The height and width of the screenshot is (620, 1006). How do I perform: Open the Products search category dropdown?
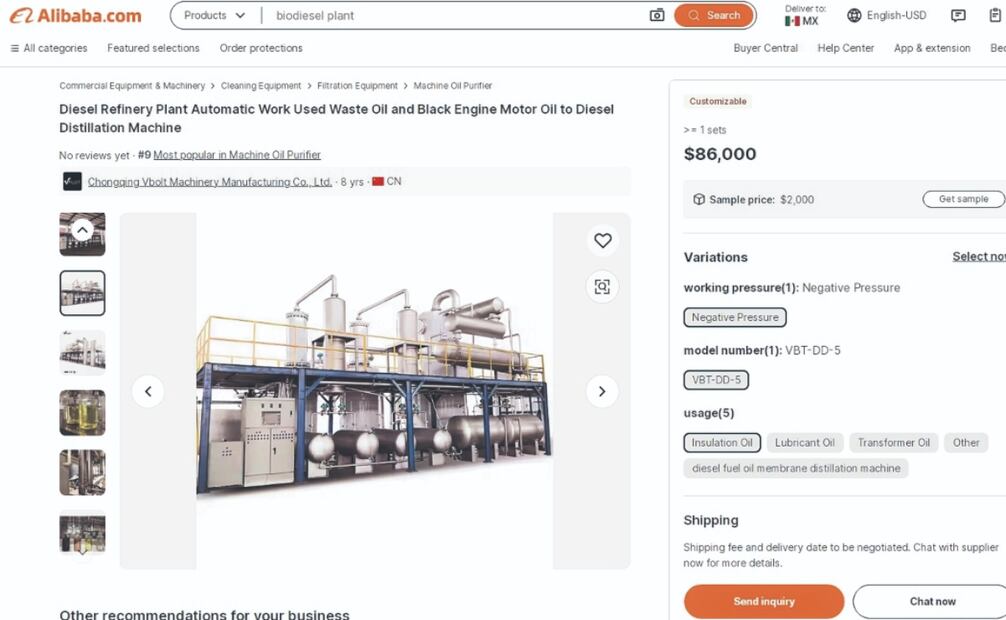click(x=214, y=15)
